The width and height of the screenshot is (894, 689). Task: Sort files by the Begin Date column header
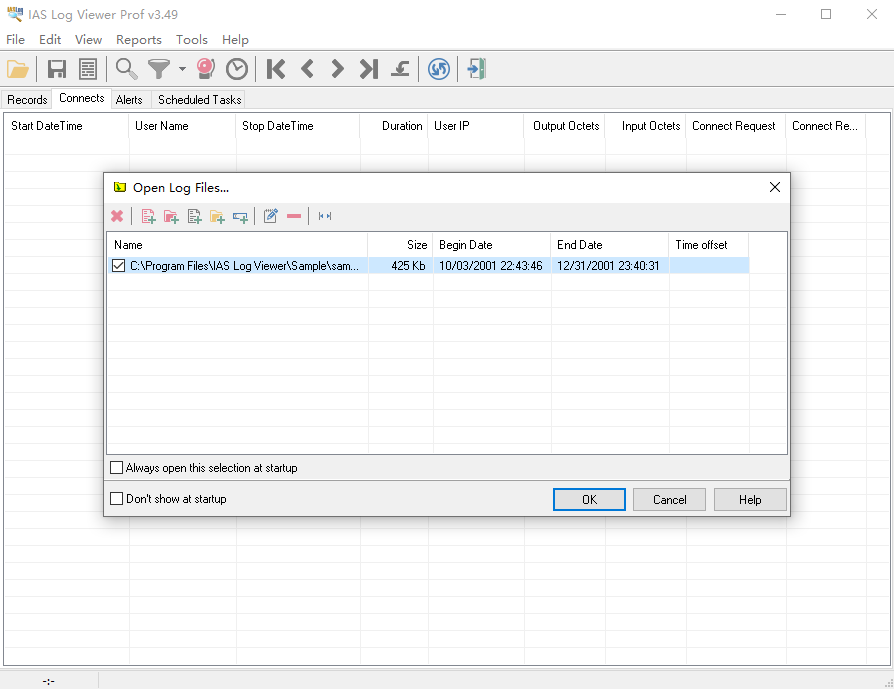pos(491,245)
